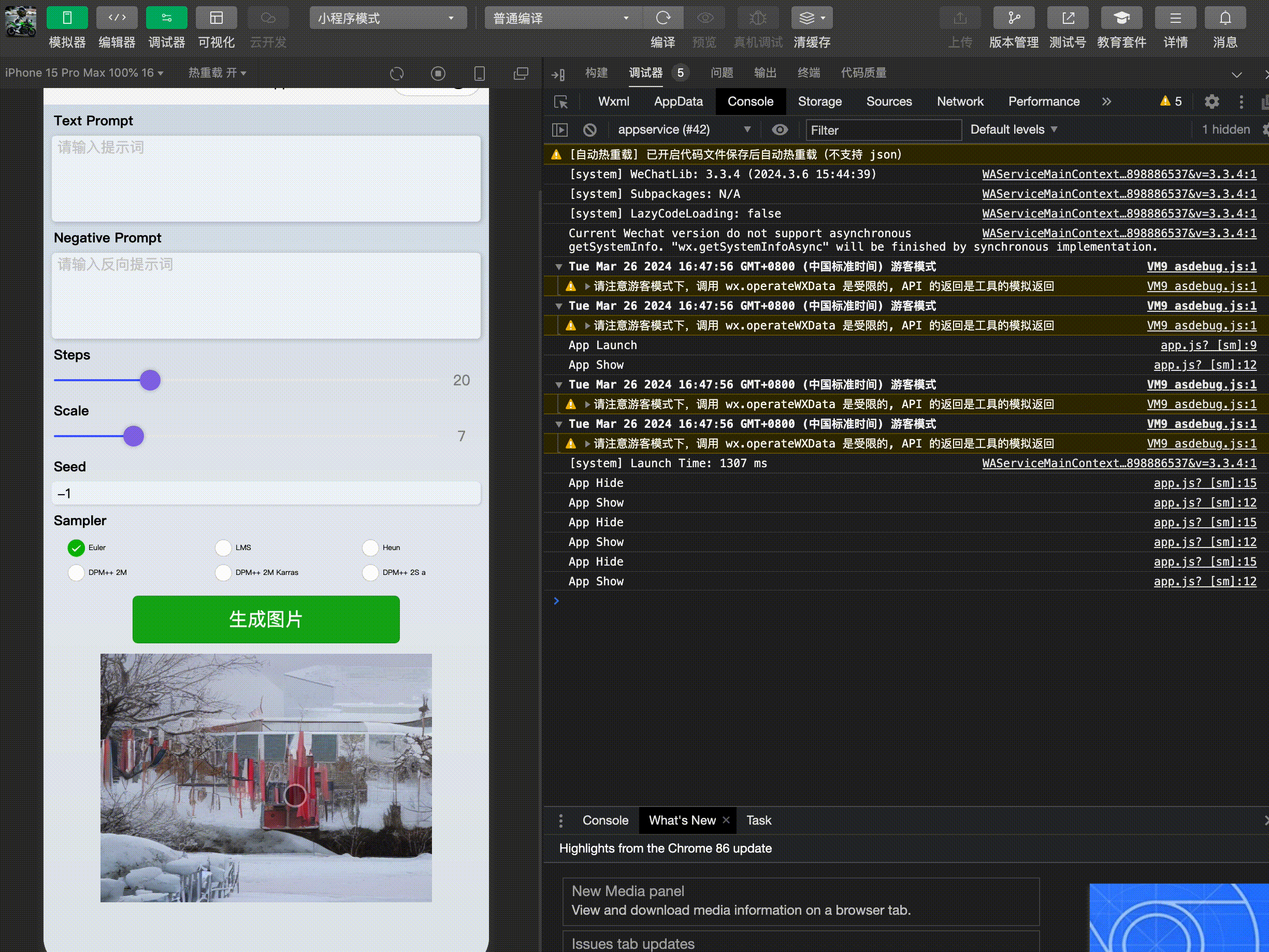Select the Euler sampler radio
This screenshot has width=1269, height=952.
pyautogui.click(x=76, y=548)
